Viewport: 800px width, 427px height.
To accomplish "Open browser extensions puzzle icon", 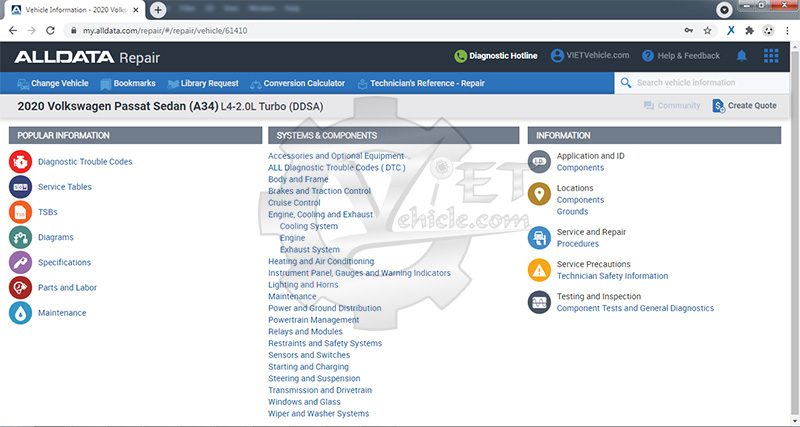I will point(749,31).
